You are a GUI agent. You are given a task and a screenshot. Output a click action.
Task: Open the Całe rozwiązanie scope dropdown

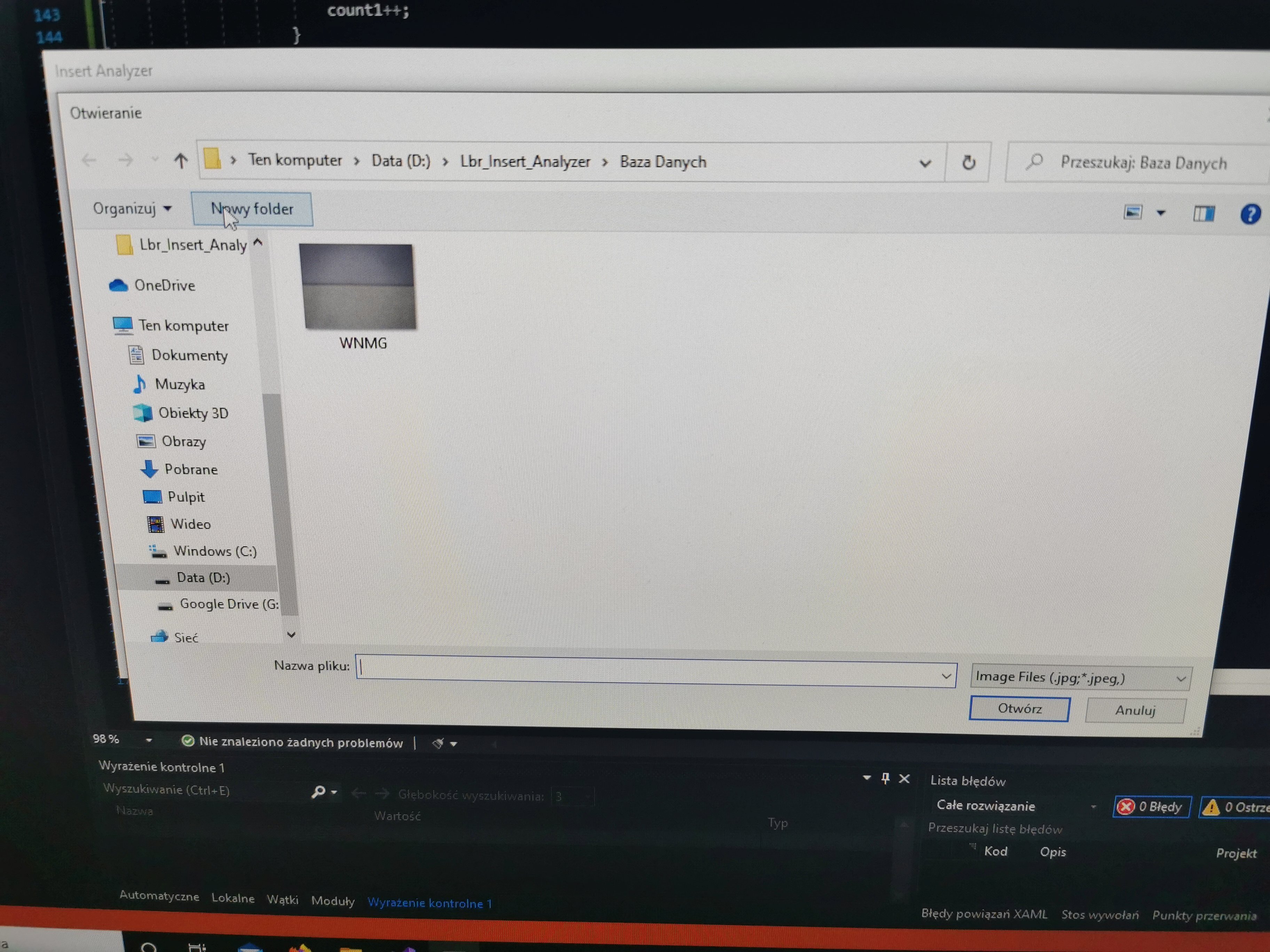(1016, 806)
